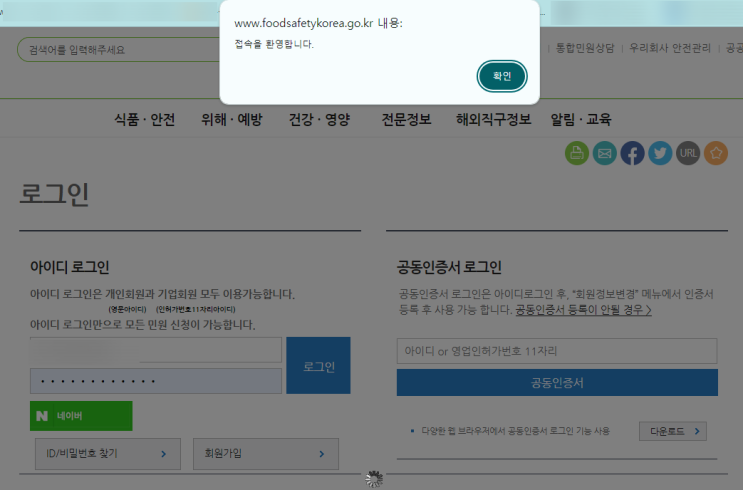The image size is (743, 490).
Task: Add page to favorites star icon
Action: 716,153
